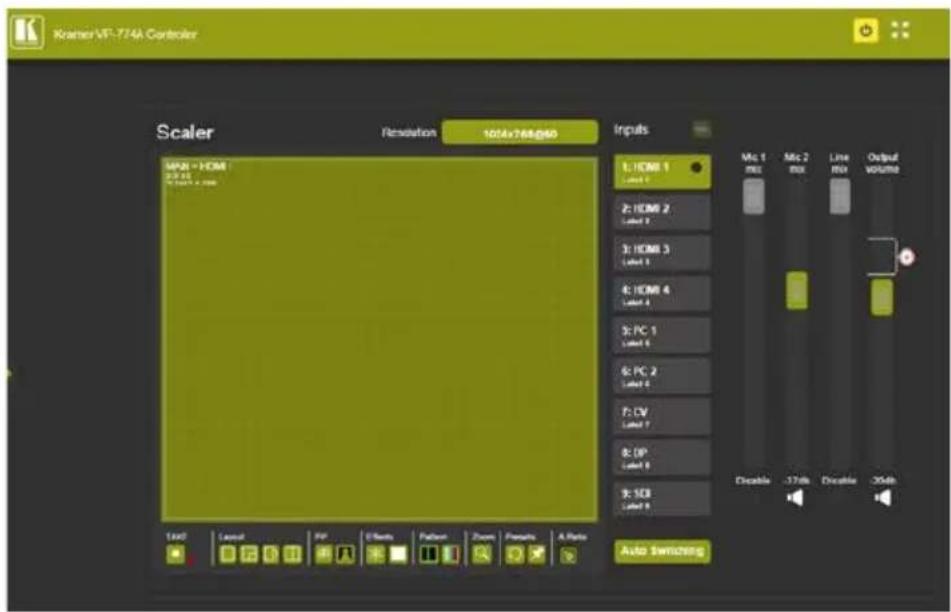Image resolution: width=951 pixels, height=612 pixels.
Task: Click the white square Effects icon
Action: coord(398,554)
